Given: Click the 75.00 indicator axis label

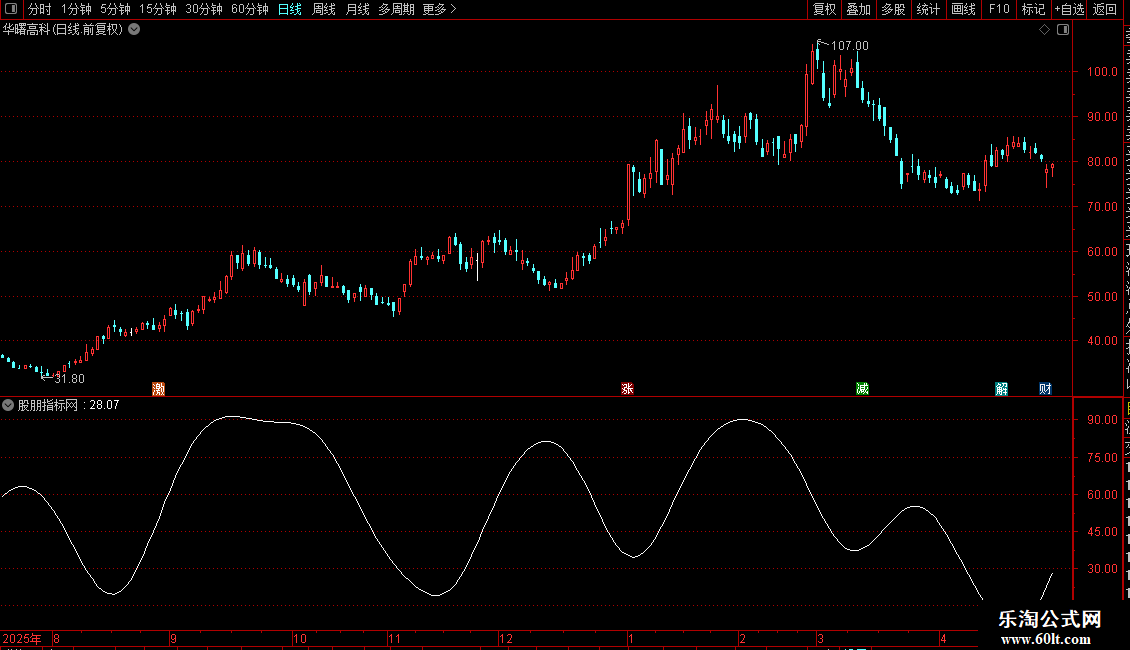Looking at the screenshot, I should (1103, 458).
